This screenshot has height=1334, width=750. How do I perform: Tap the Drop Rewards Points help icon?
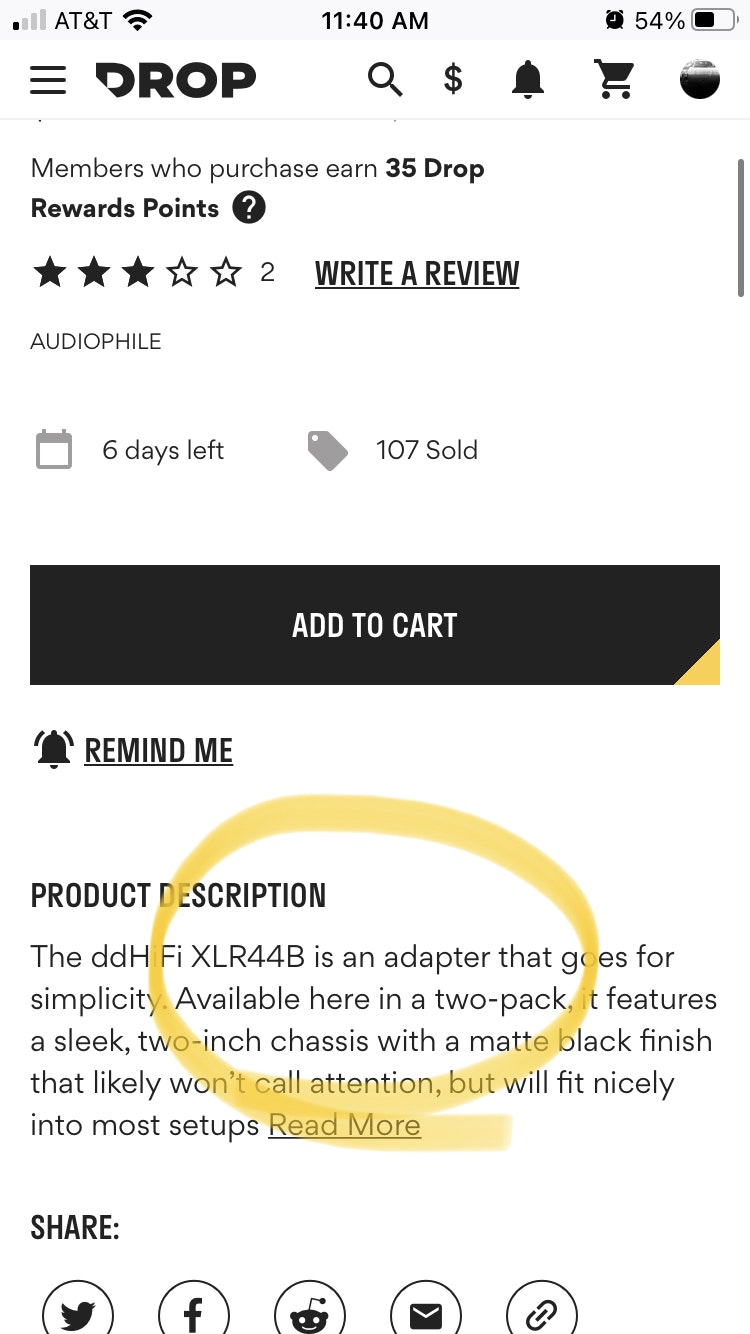pos(249,208)
